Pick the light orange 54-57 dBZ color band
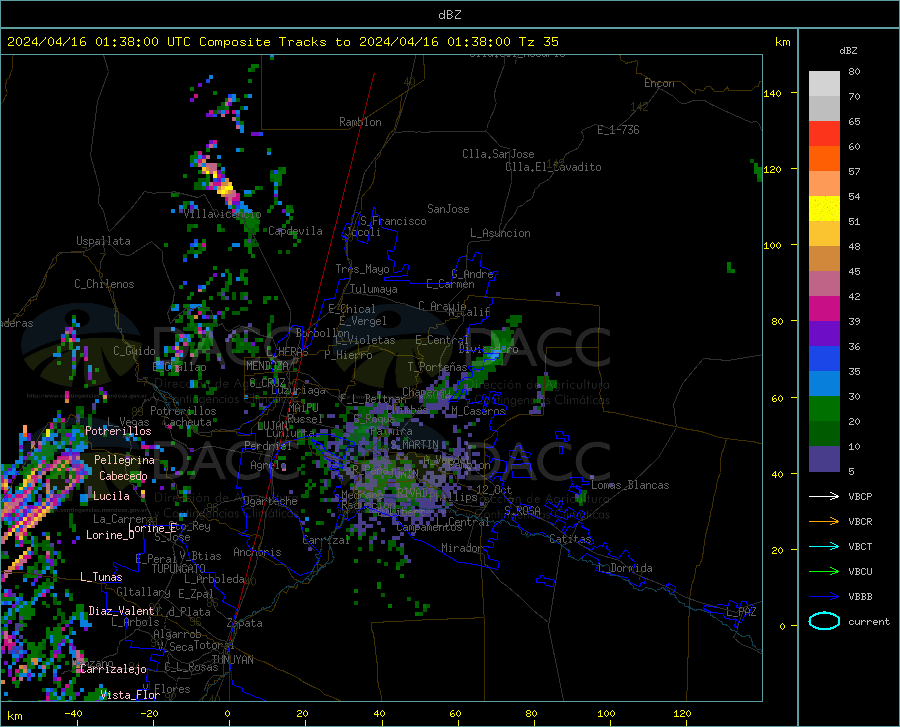The width and height of the screenshot is (900, 727). coord(824,184)
